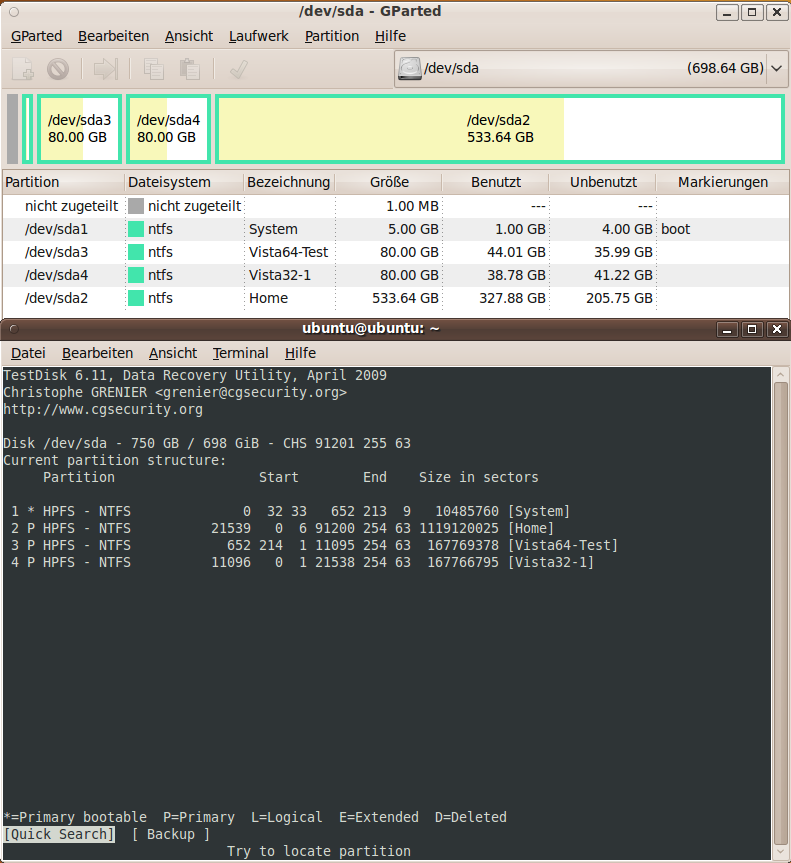The height and width of the screenshot is (863, 791).
Task: Click the Resize/Move toolbar icon
Action: [105, 69]
